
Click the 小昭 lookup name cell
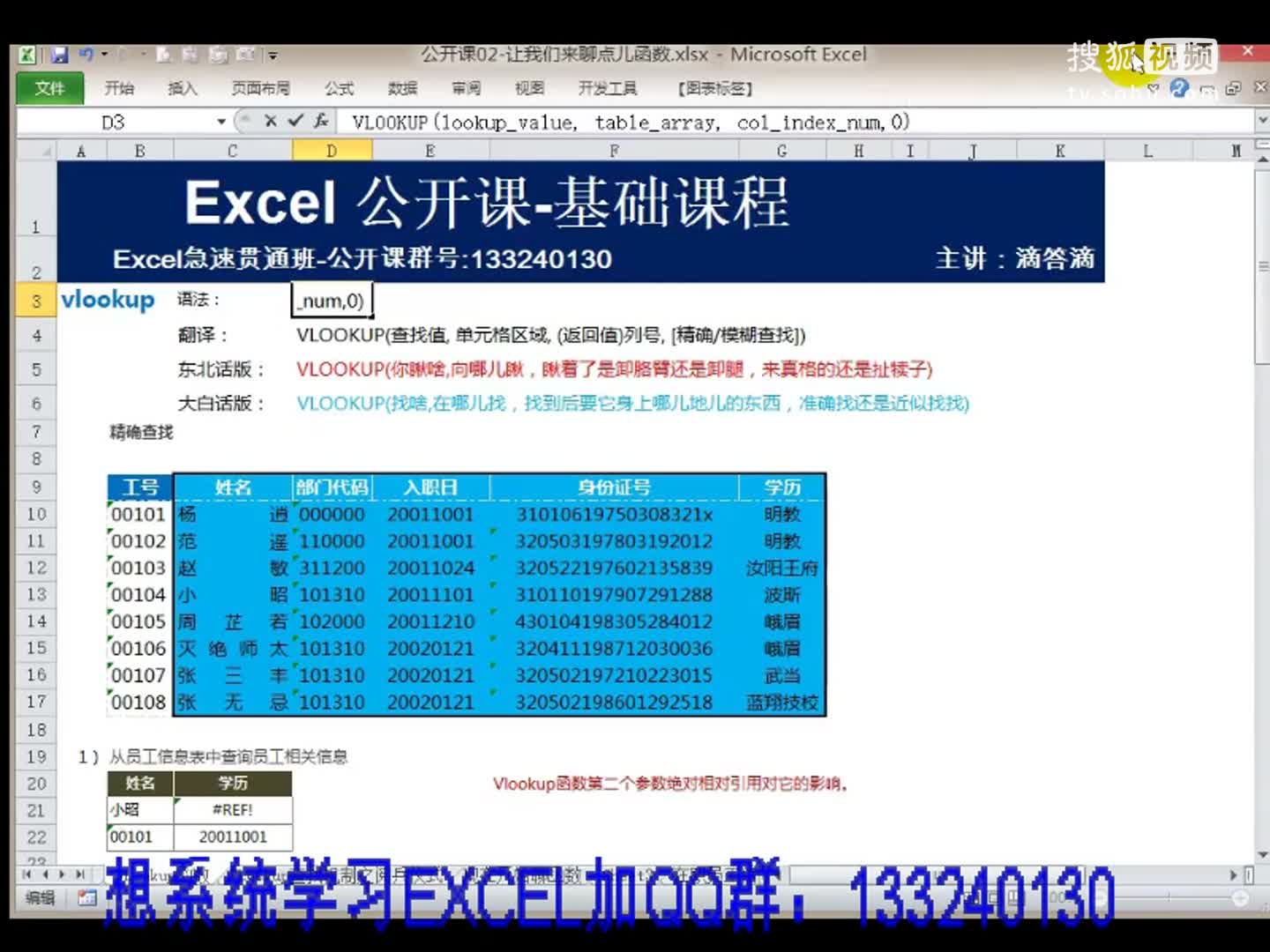pos(140,809)
